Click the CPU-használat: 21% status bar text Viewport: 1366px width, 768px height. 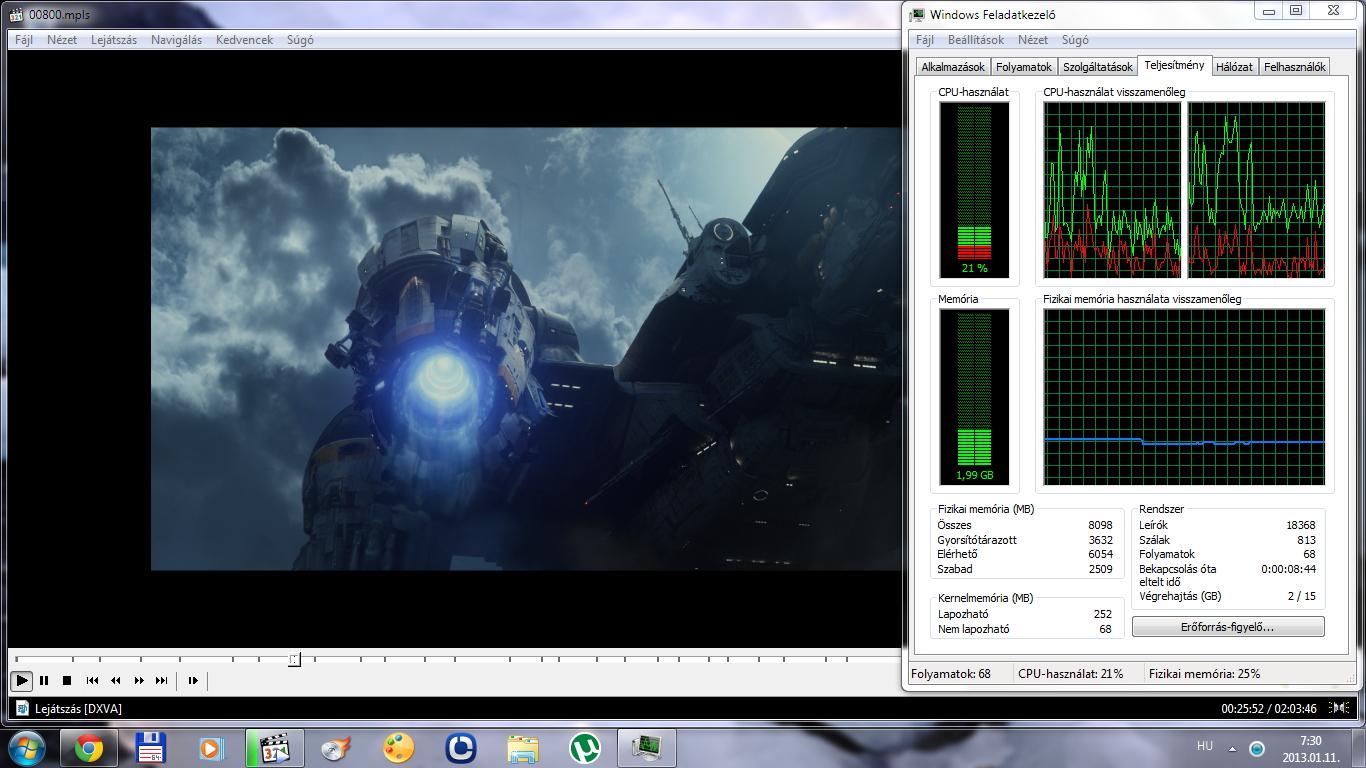1070,674
